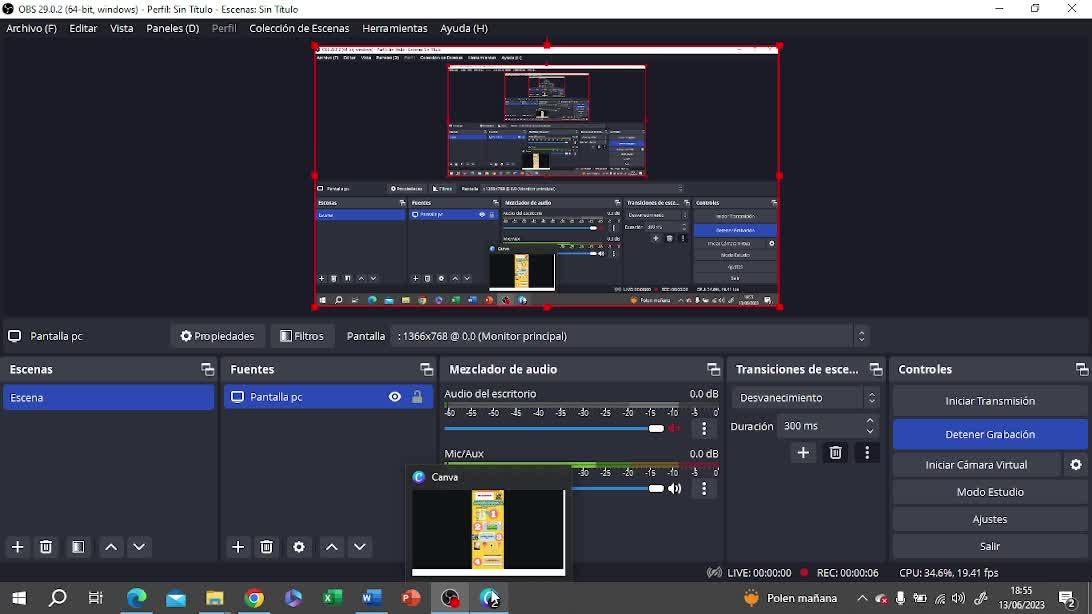Screen dimensions: 1092x614
Task: Open Audio del escritorio options menu
Action: (704, 429)
